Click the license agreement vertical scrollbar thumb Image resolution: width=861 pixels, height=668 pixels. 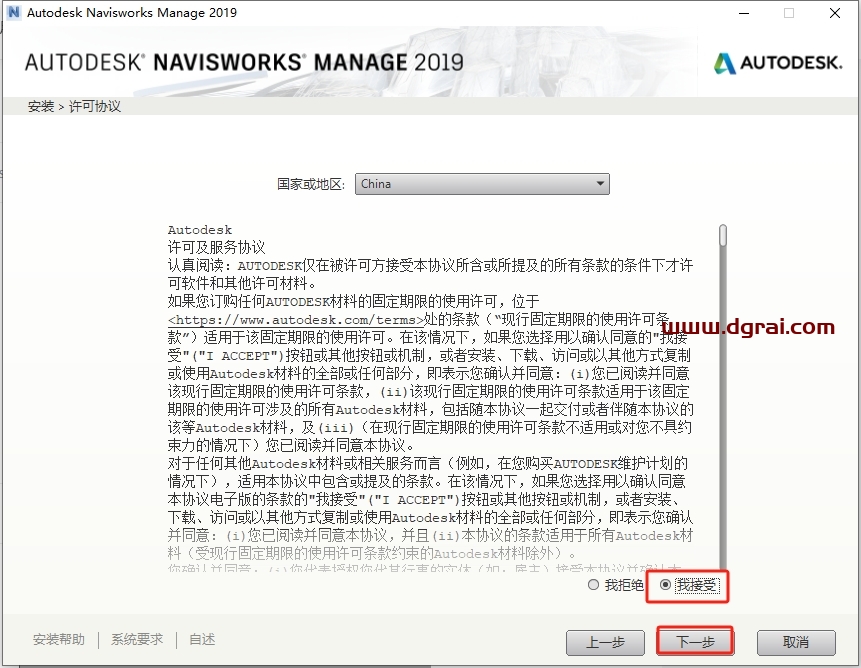pyautogui.click(x=723, y=235)
